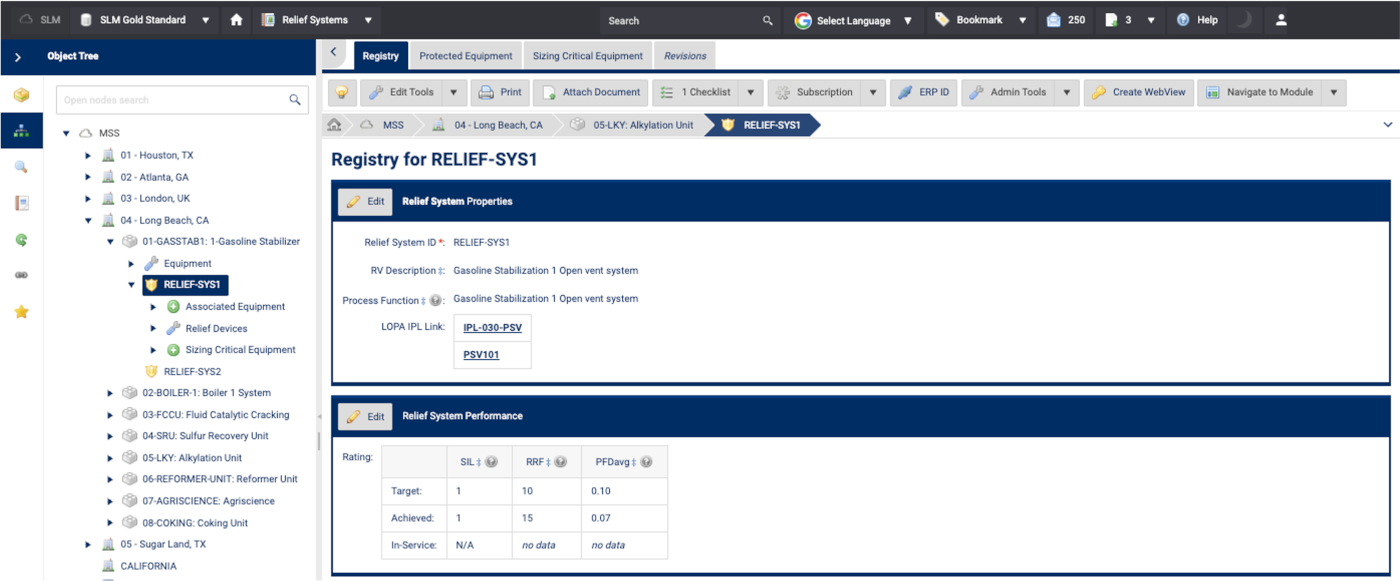Open the IPL-030-PSV LOPA link

point(492,327)
